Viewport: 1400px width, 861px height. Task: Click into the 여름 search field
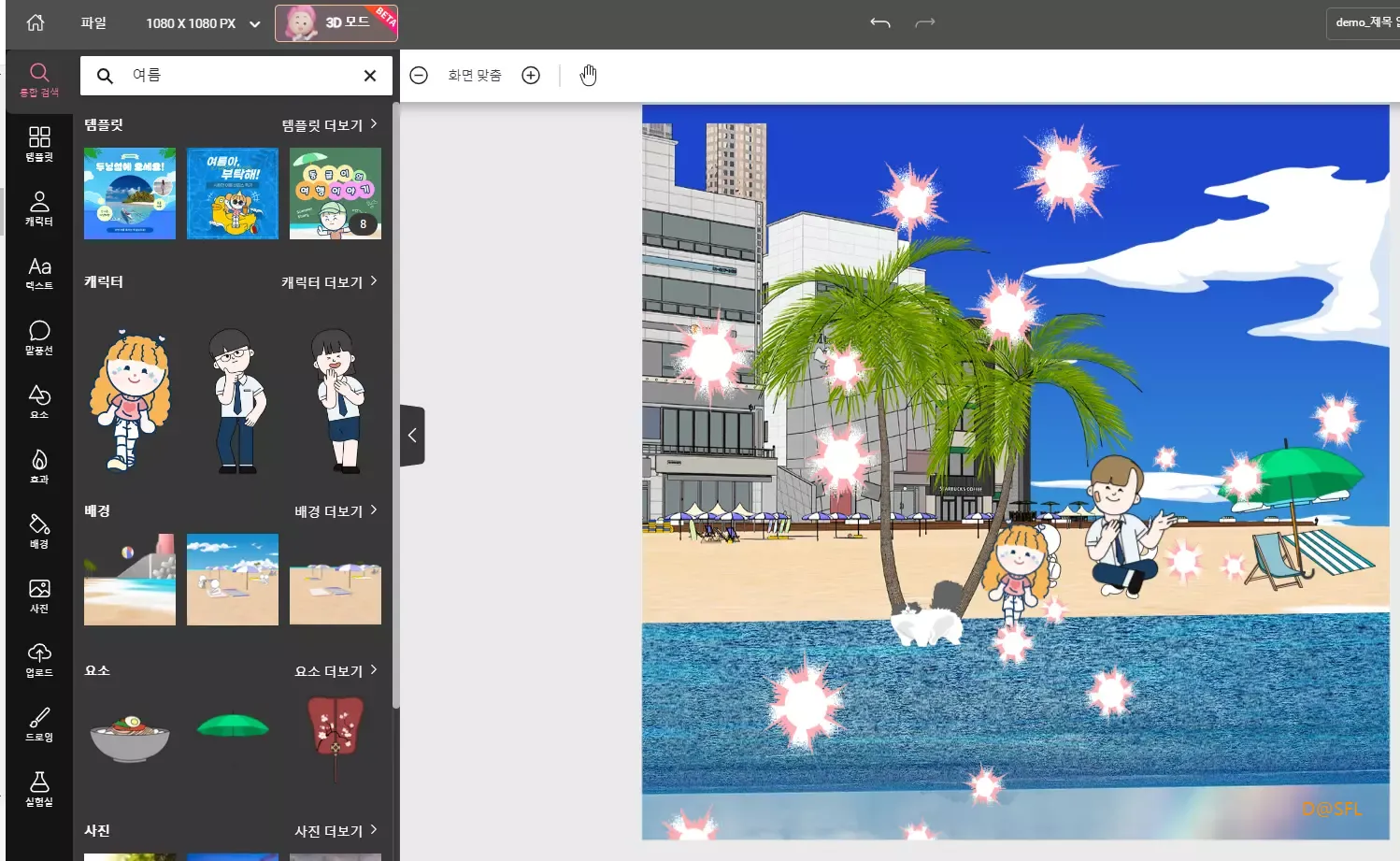[238, 76]
